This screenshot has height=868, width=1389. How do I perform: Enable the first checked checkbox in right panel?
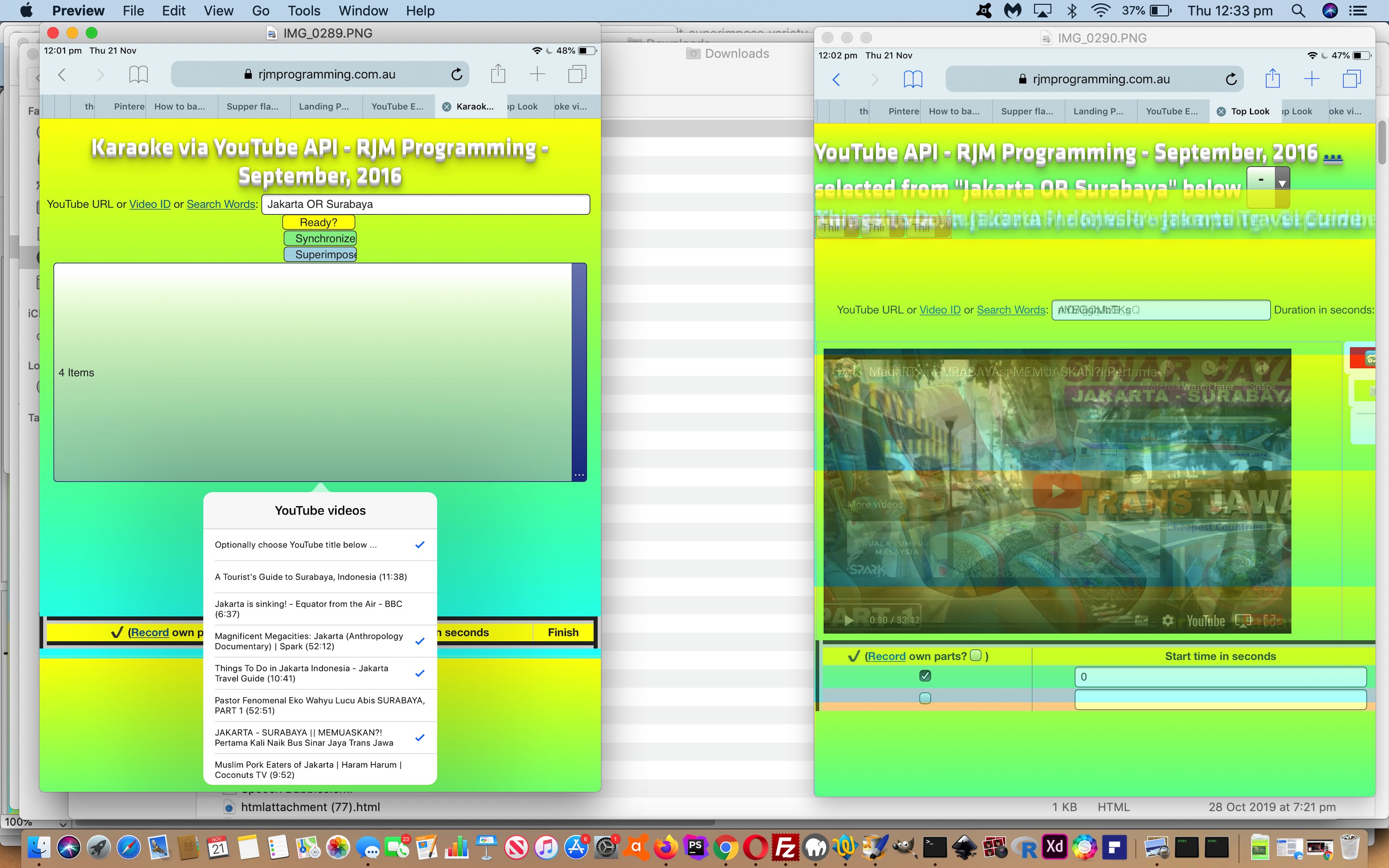coord(924,675)
